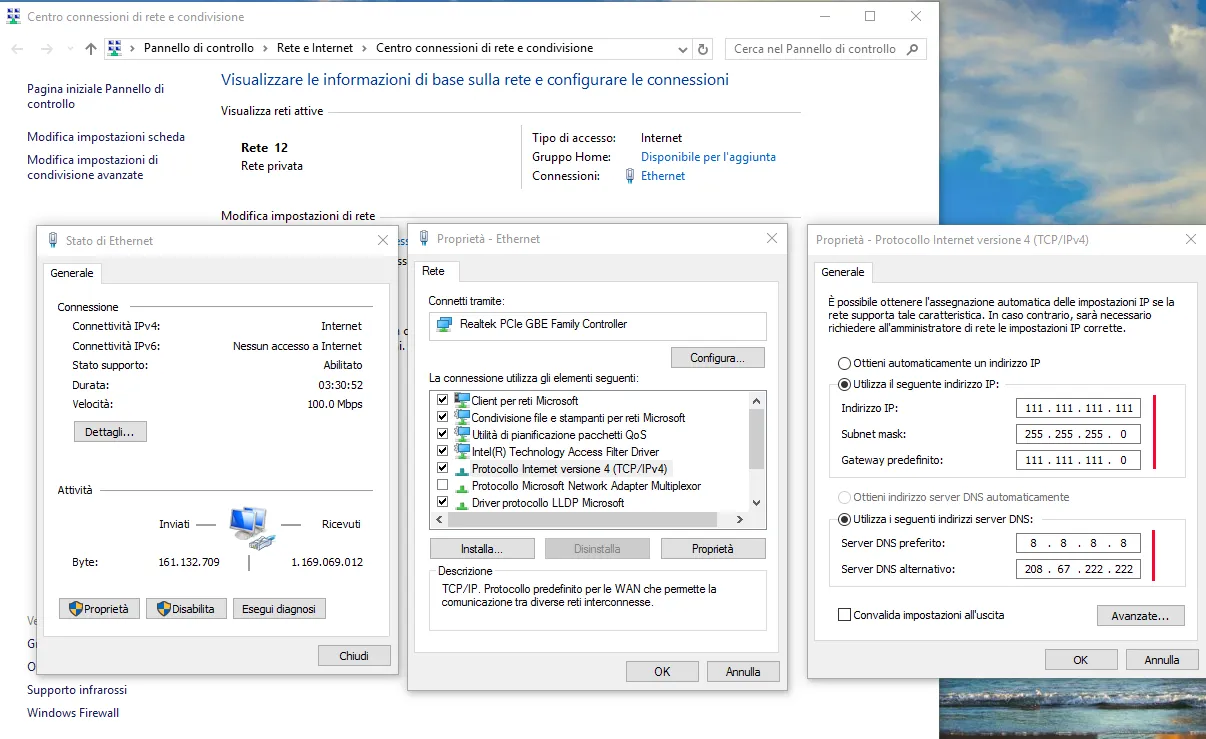This screenshot has height=739, width=1206.
Task: Click the Control Panel icon in address bar
Action: coord(115,49)
